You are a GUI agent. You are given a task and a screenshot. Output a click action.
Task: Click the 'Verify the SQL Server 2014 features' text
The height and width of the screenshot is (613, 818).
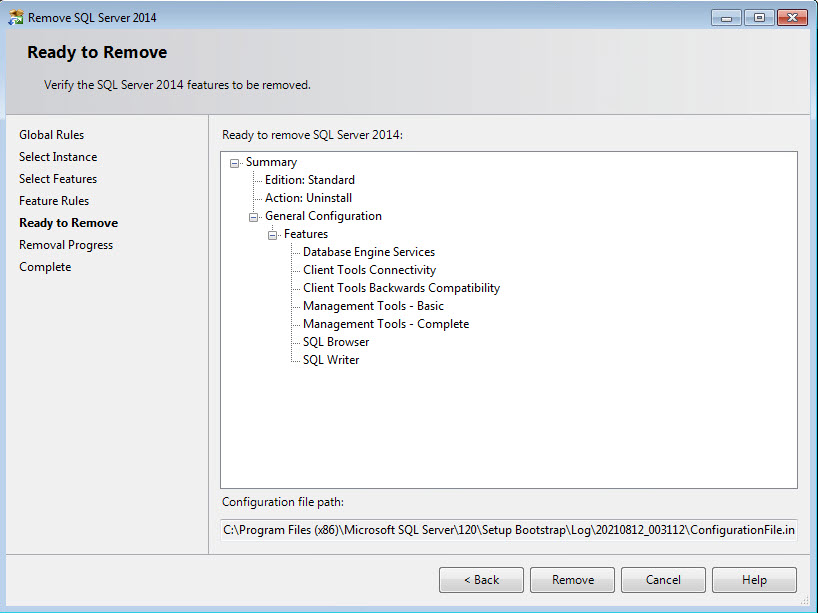coord(177,85)
